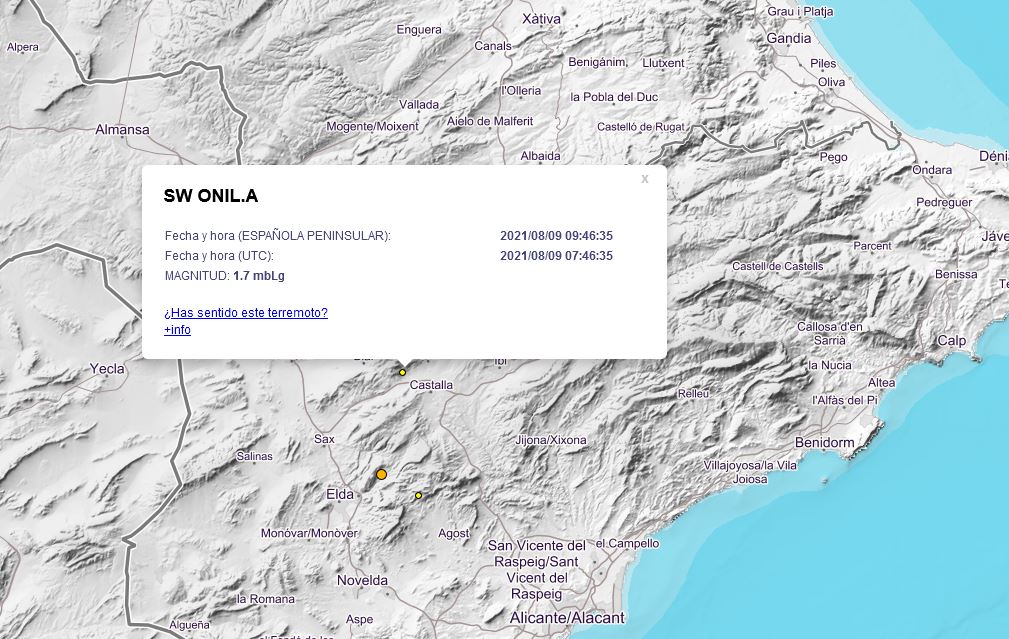Click the la Pobla del Duc map label
Image resolution: width=1009 pixels, height=639 pixels.
point(614,97)
